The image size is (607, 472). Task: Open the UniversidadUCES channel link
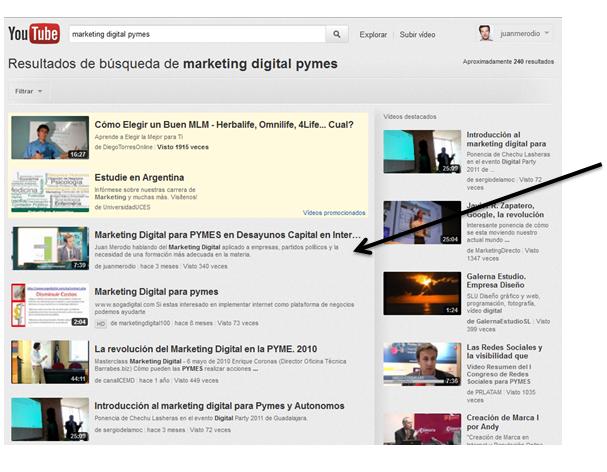(x=126, y=207)
